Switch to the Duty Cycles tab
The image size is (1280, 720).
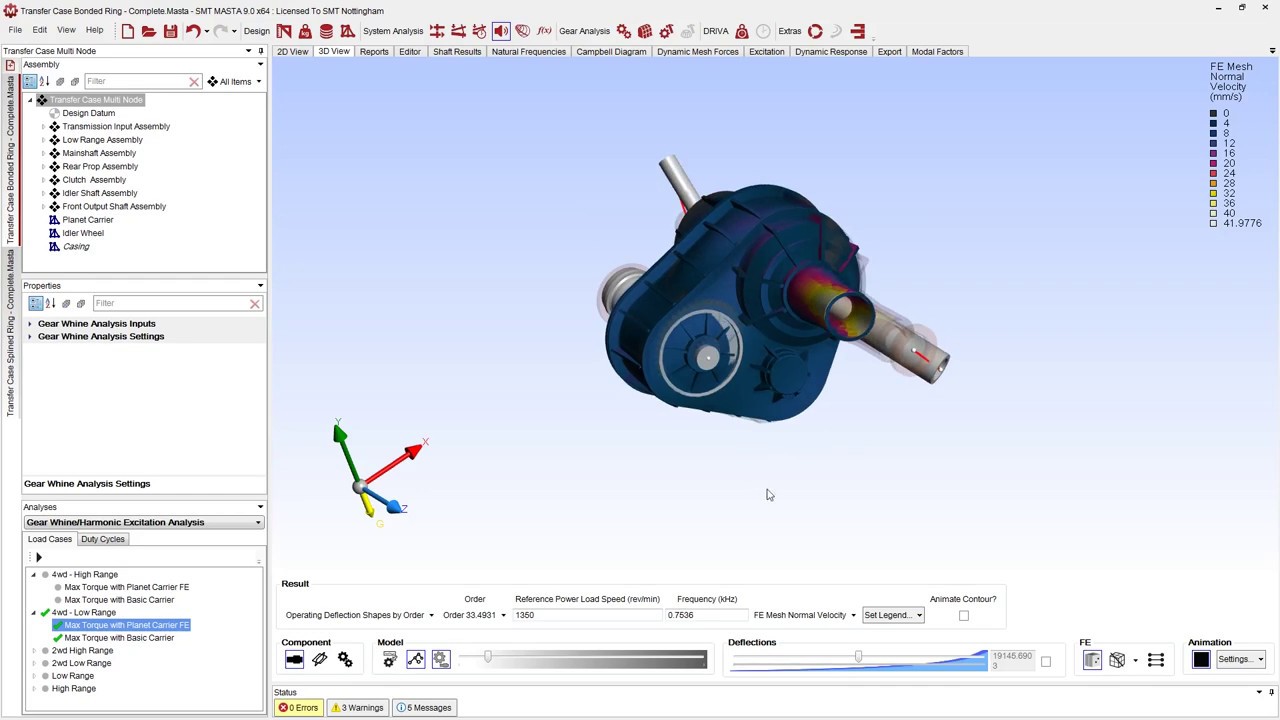point(103,539)
